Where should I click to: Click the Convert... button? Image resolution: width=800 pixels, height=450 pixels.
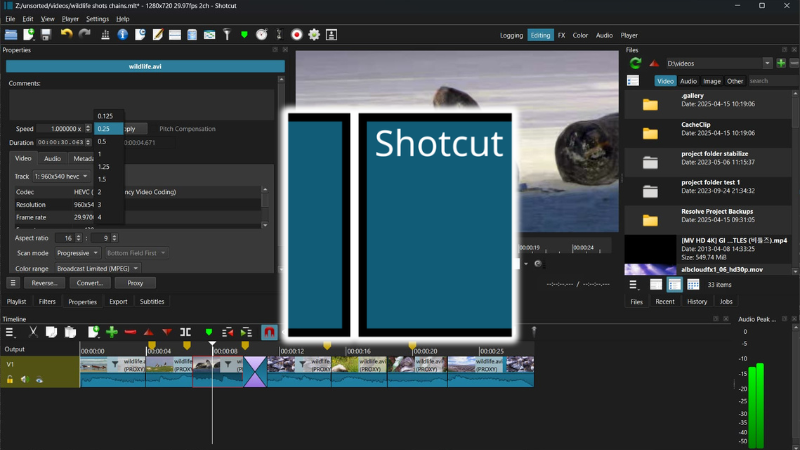click(90, 283)
